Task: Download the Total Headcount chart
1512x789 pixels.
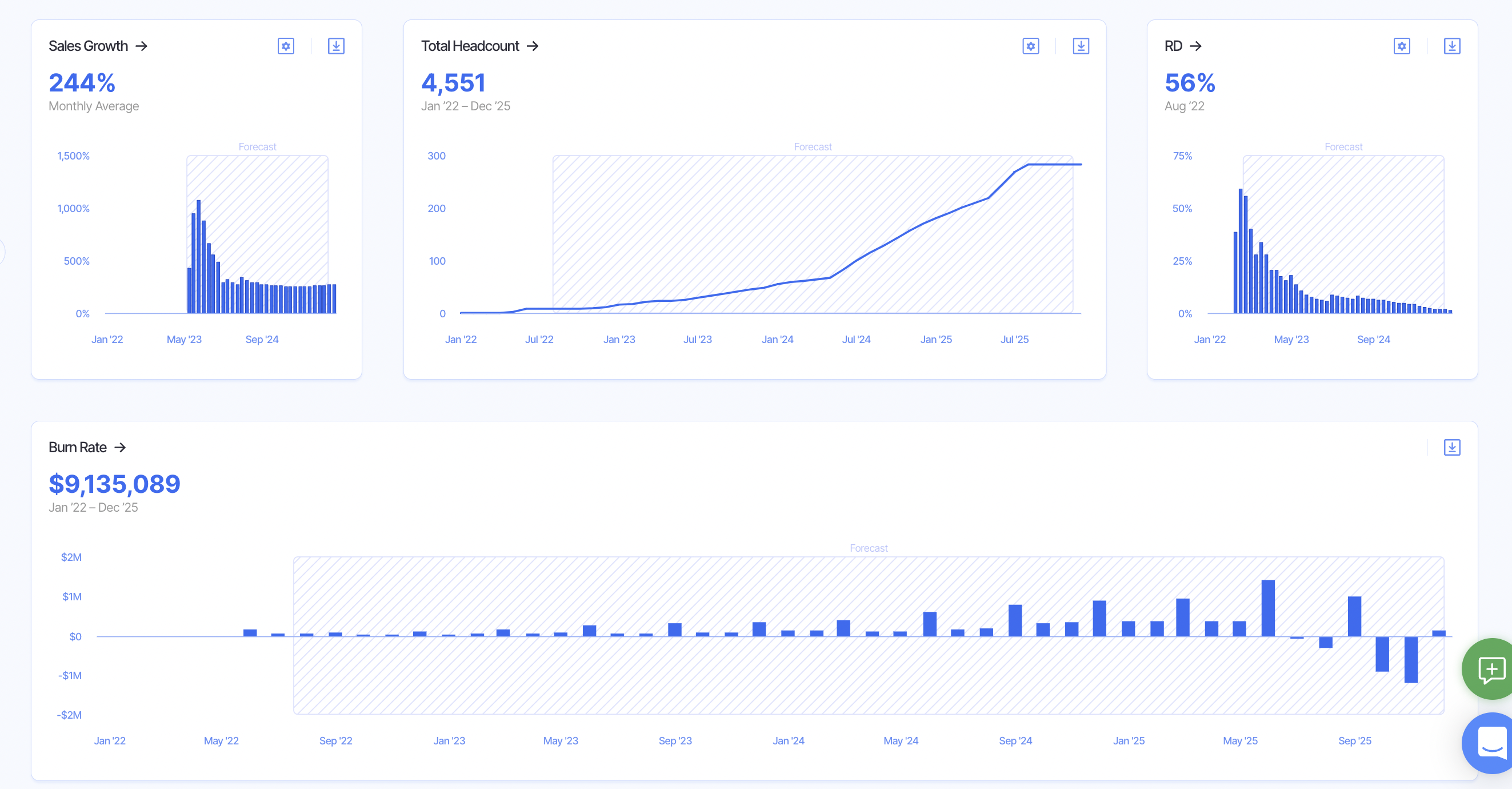Action: 1081,46
